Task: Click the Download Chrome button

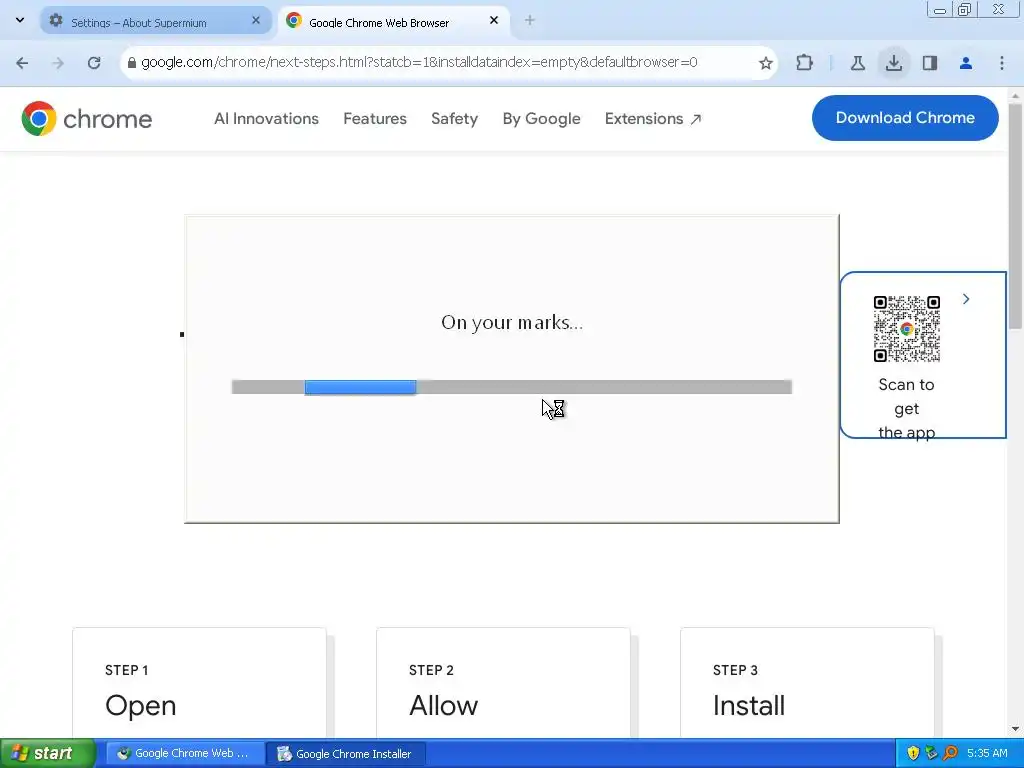Action: pyautogui.click(x=905, y=118)
